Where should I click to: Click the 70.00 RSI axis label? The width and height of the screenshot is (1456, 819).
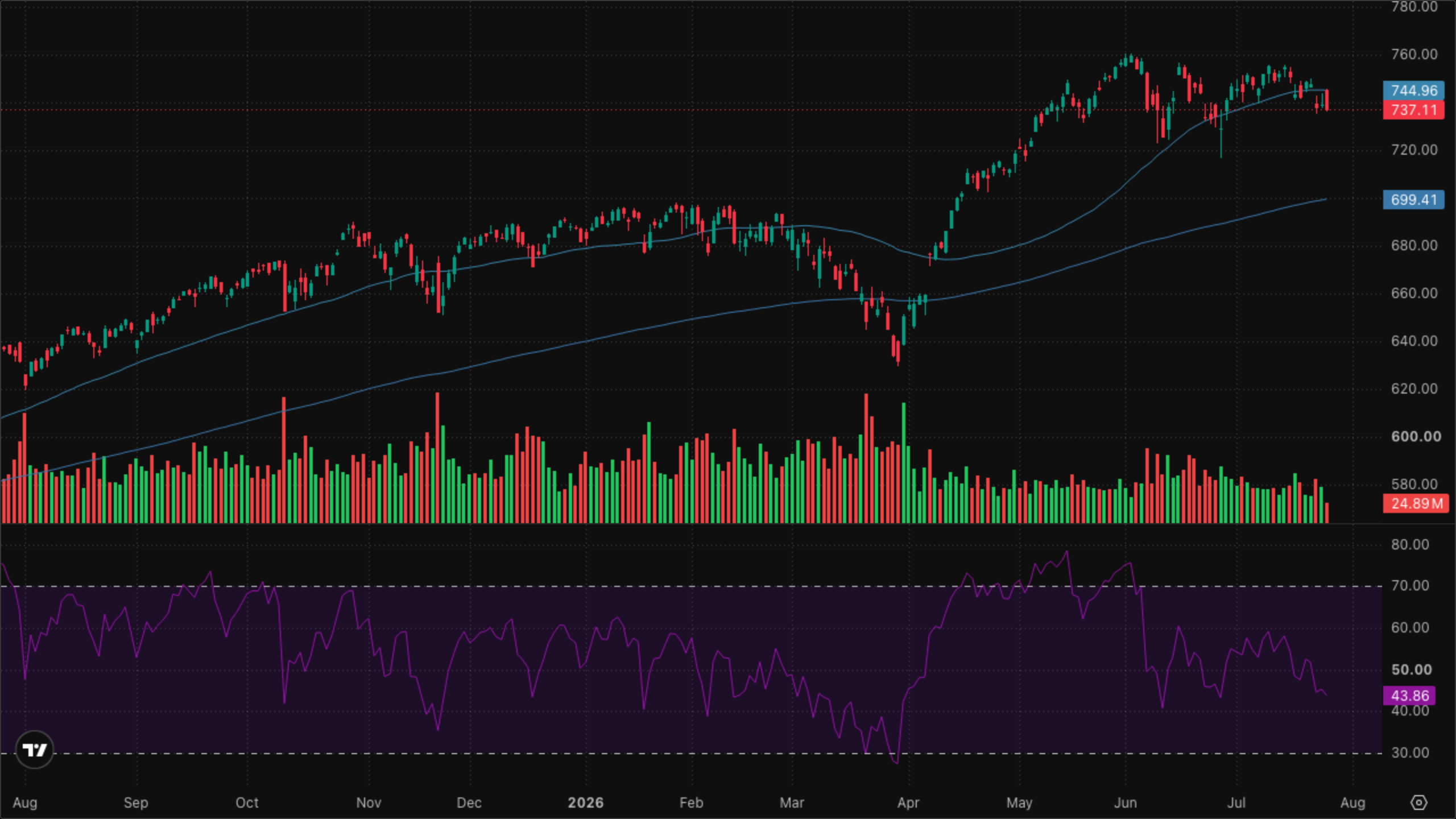(1410, 586)
